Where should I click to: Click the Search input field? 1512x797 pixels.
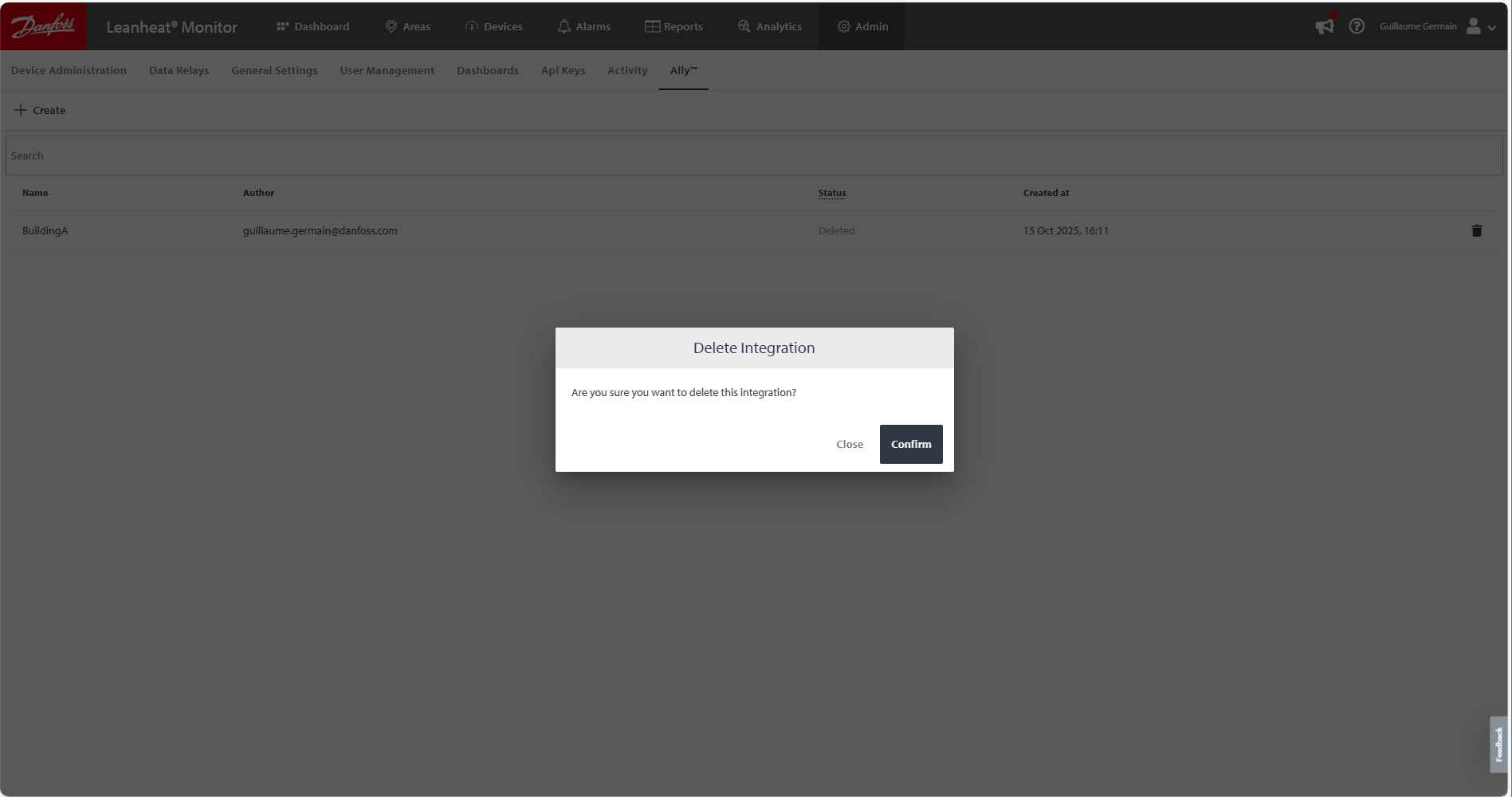[753, 155]
